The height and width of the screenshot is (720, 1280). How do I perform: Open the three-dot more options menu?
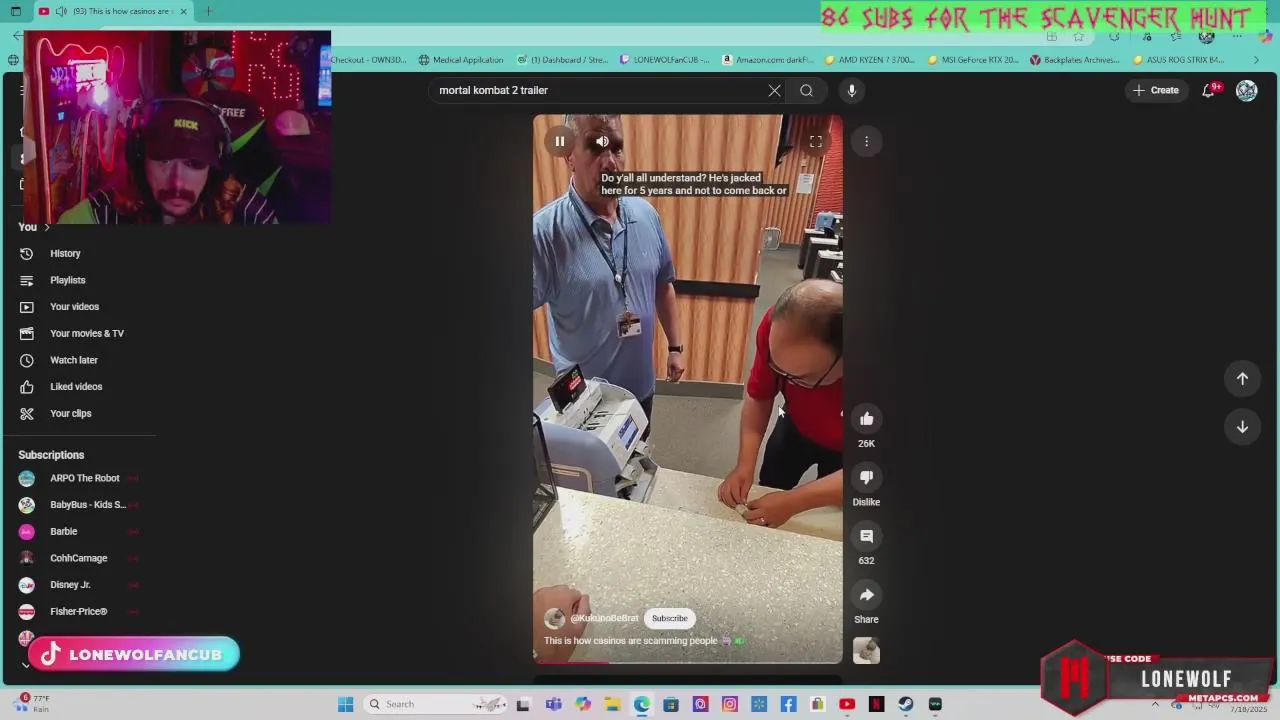867,142
